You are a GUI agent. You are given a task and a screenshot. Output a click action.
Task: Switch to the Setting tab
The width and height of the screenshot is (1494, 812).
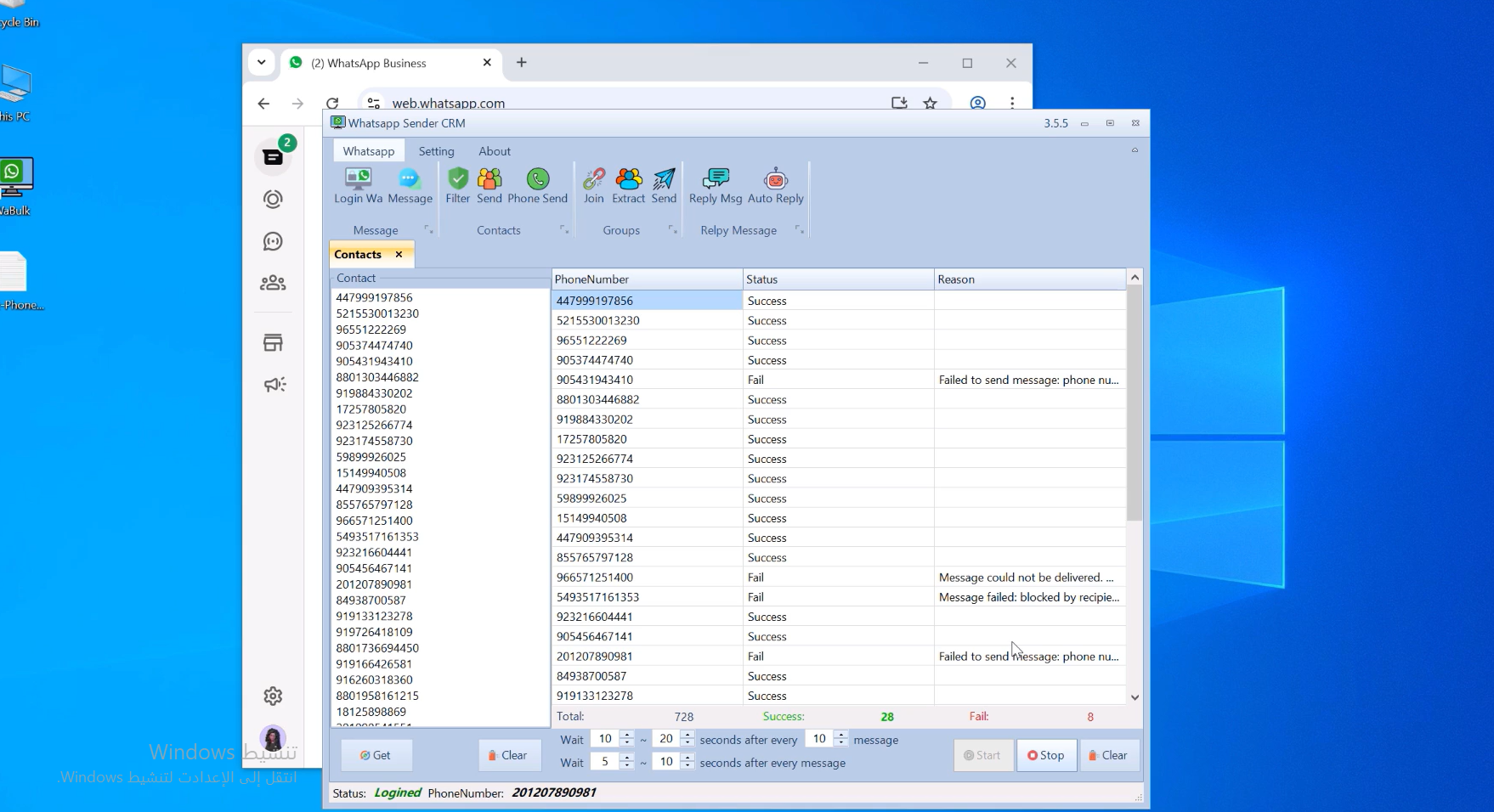tap(436, 151)
